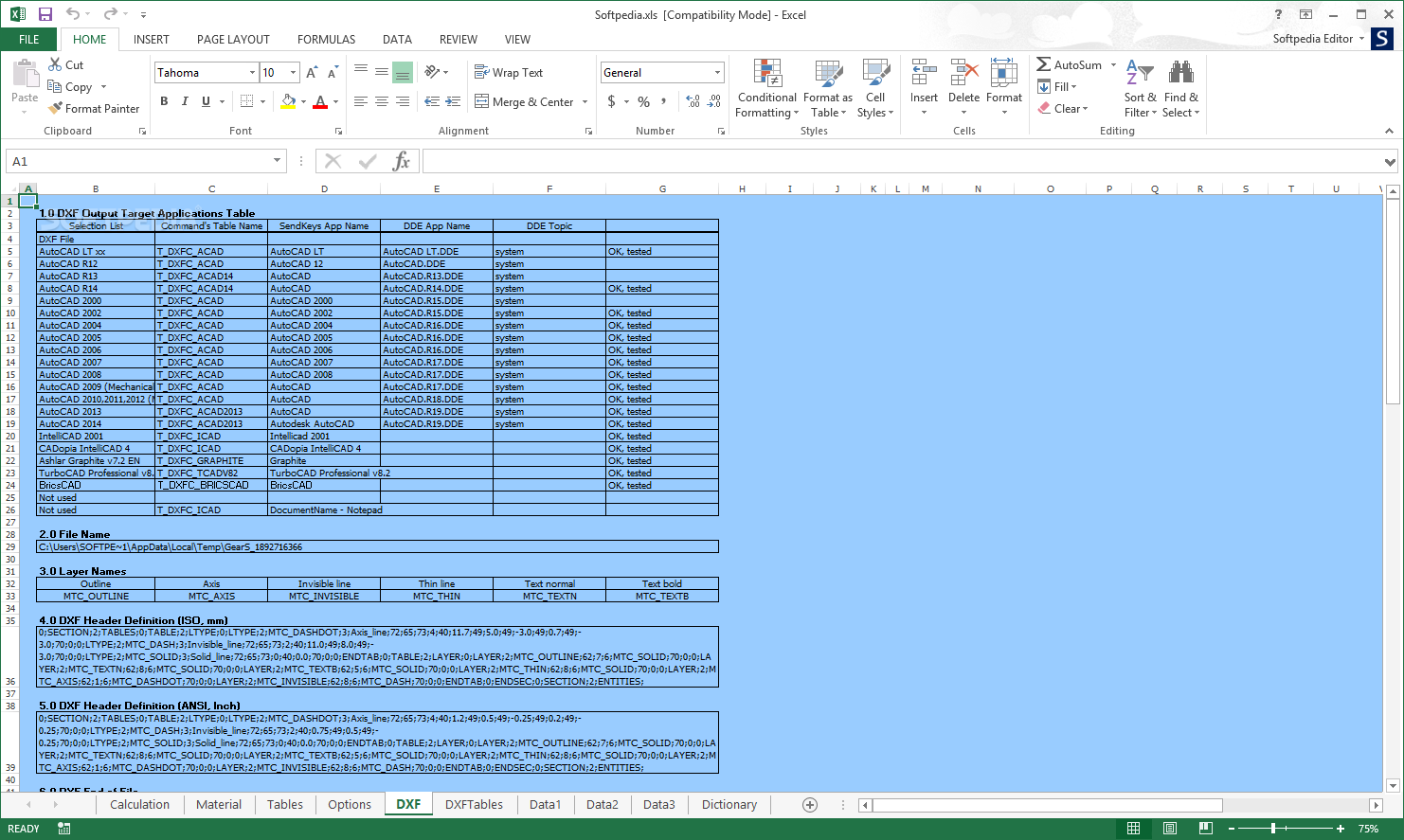This screenshot has height=840, width=1404.
Task: Click the Find & Select button
Action: (x=1181, y=88)
